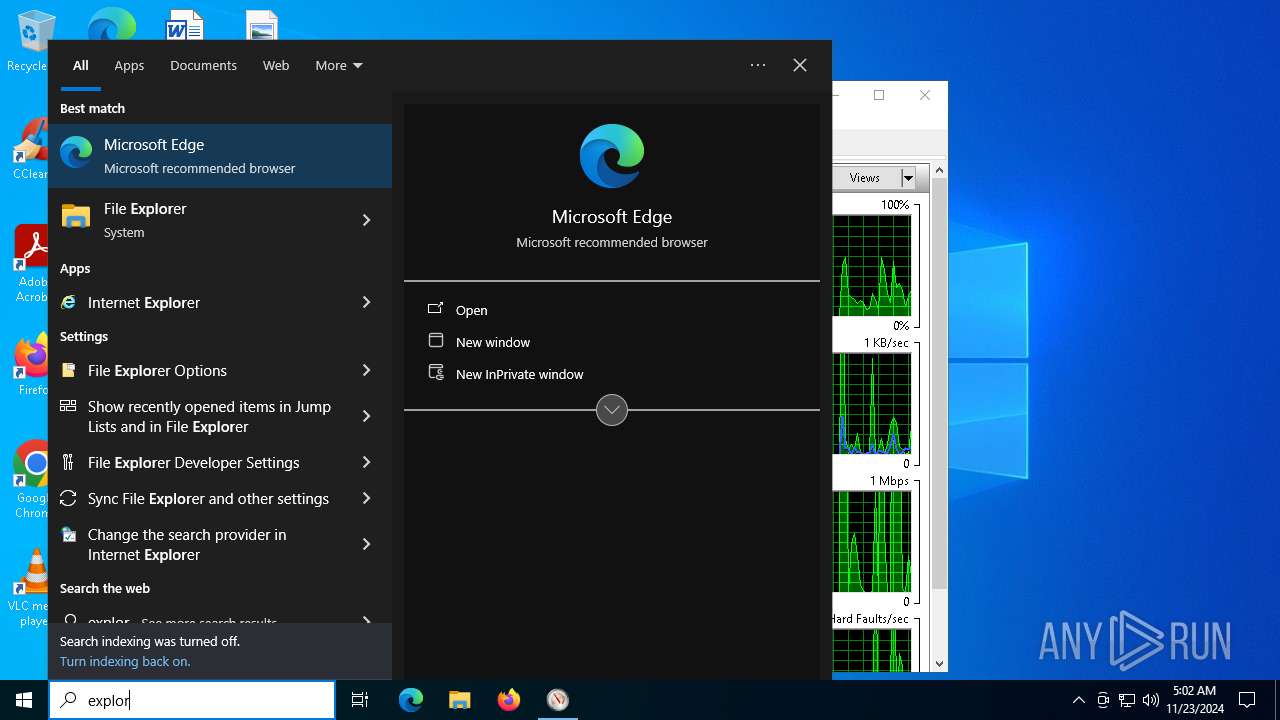Close the search panel with X
The width and height of the screenshot is (1280, 720).
[x=800, y=65]
